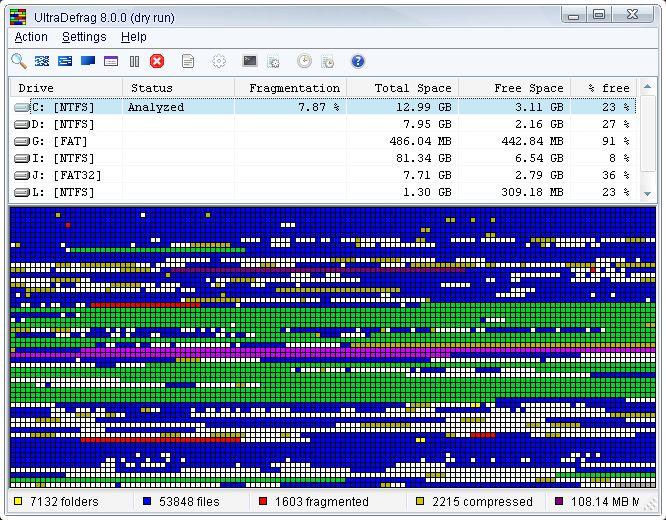Click the L: drive icon
The image size is (666, 520).
point(22,192)
